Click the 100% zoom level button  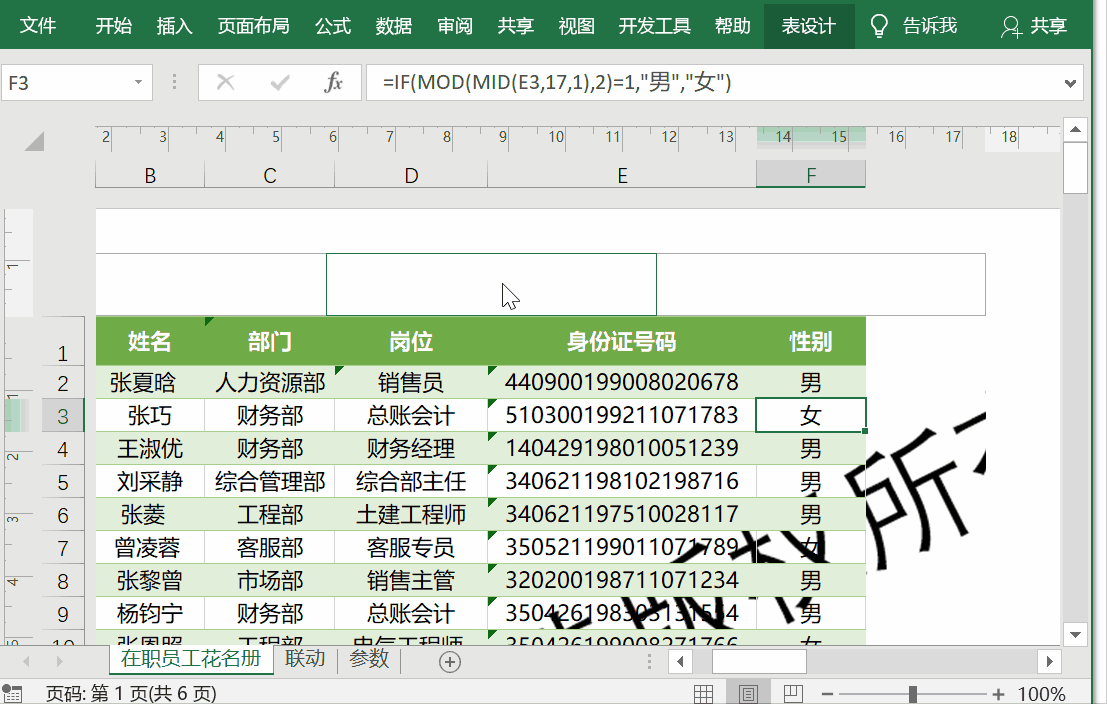coord(1042,692)
